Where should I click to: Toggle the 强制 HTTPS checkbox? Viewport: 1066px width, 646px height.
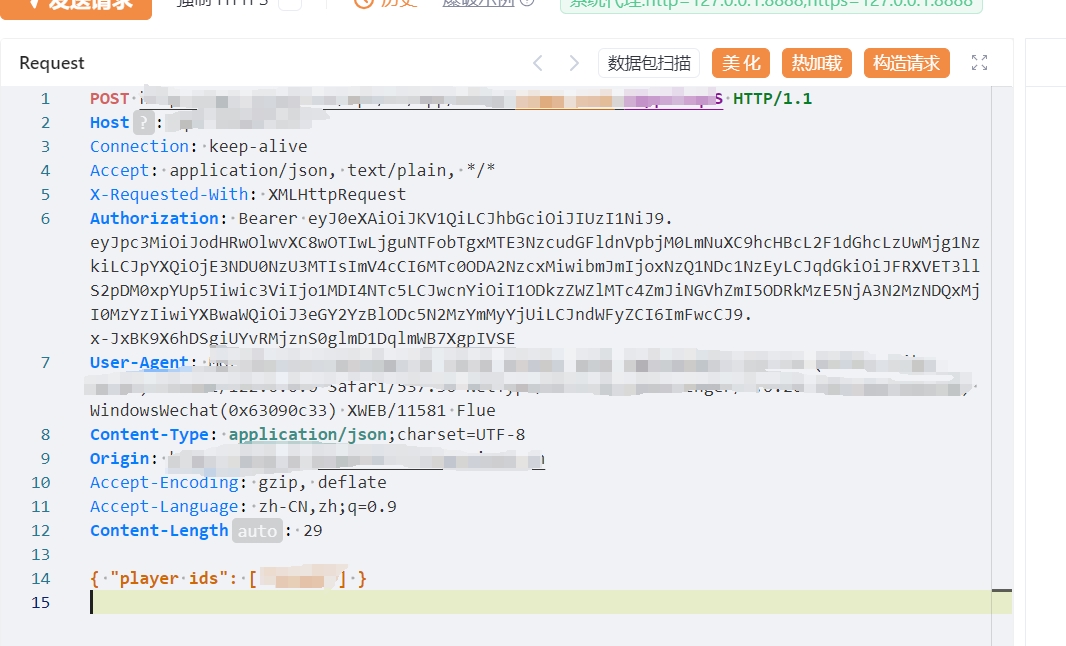(289, 4)
